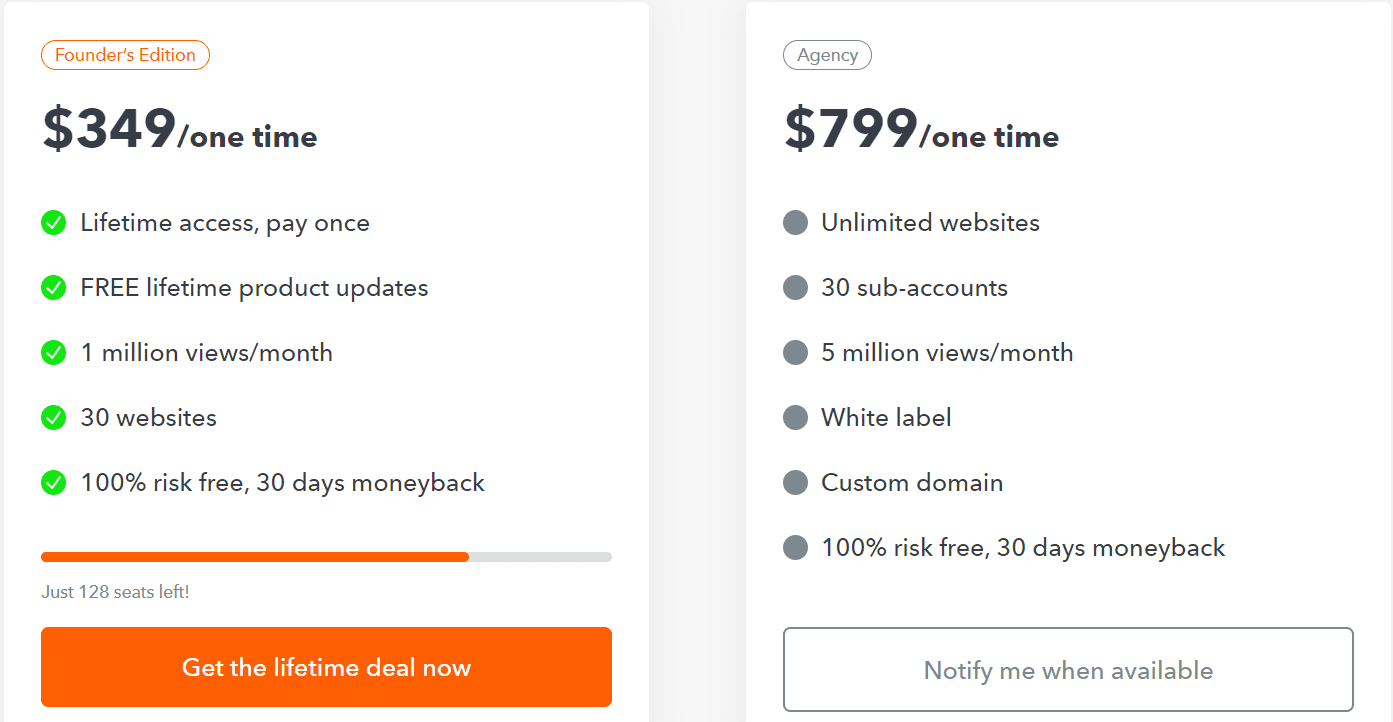The height and width of the screenshot is (722, 1393).
Task: Select the Agency plan badge
Action: [x=827, y=55]
